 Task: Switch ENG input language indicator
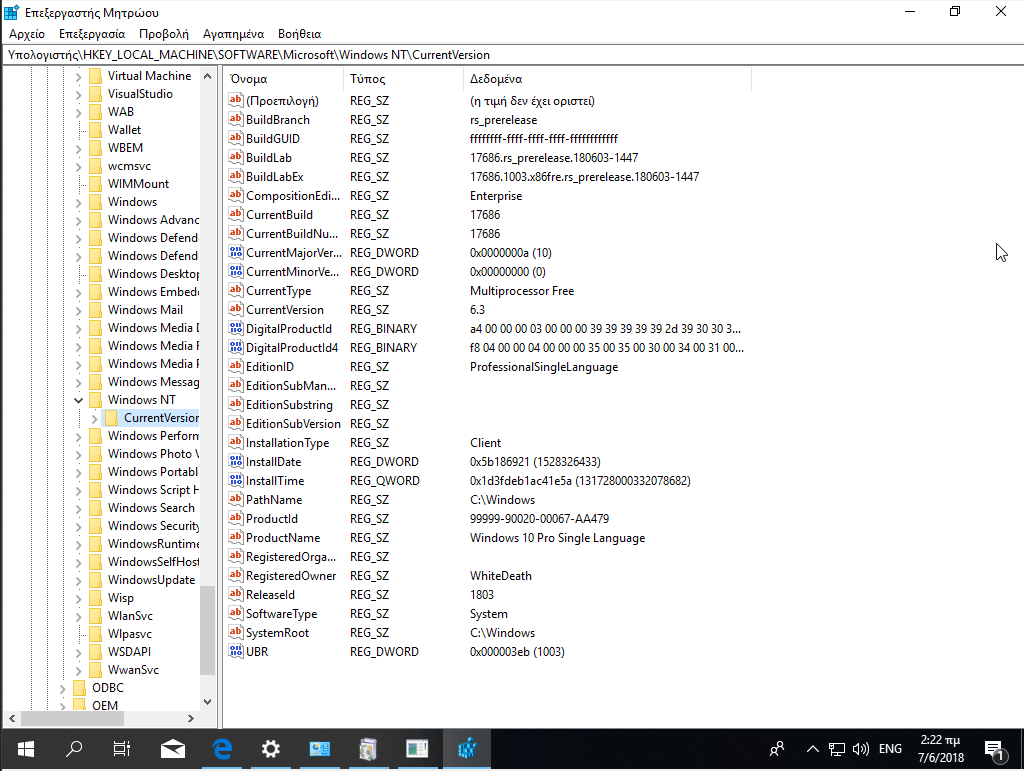[890, 749]
